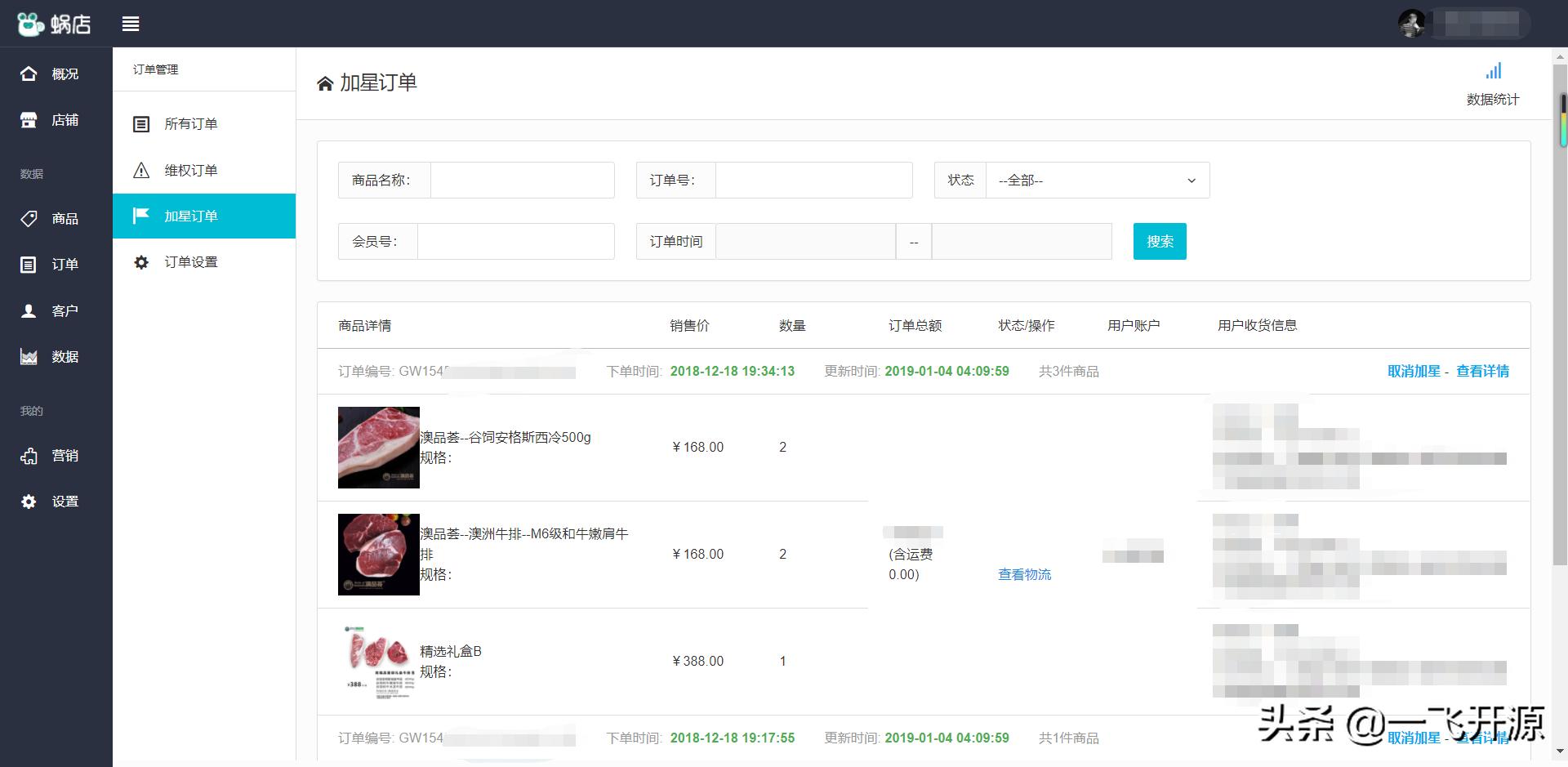
Task: Click 查看物流 to view logistics
Action: [x=1023, y=574]
